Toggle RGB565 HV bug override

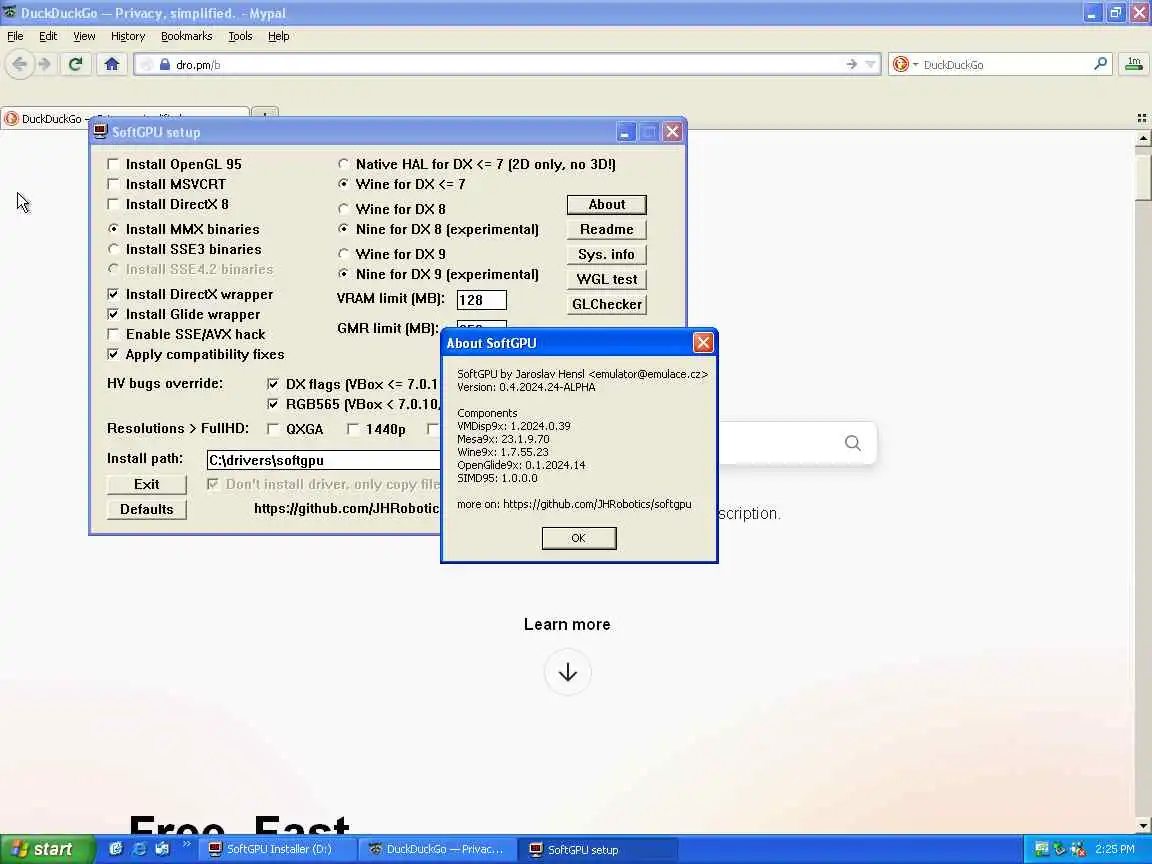pyautogui.click(x=273, y=404)
